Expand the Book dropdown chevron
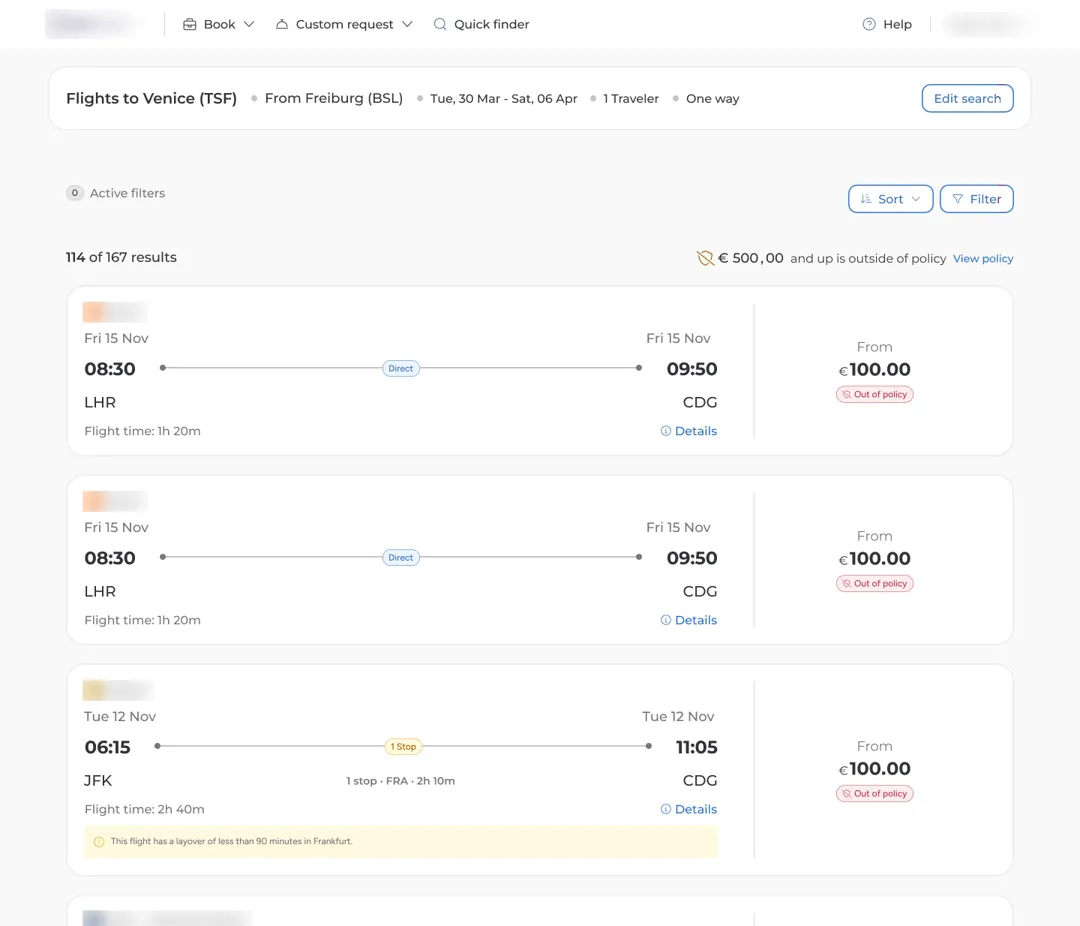1080x926 pixels. [x=249, y=24]
